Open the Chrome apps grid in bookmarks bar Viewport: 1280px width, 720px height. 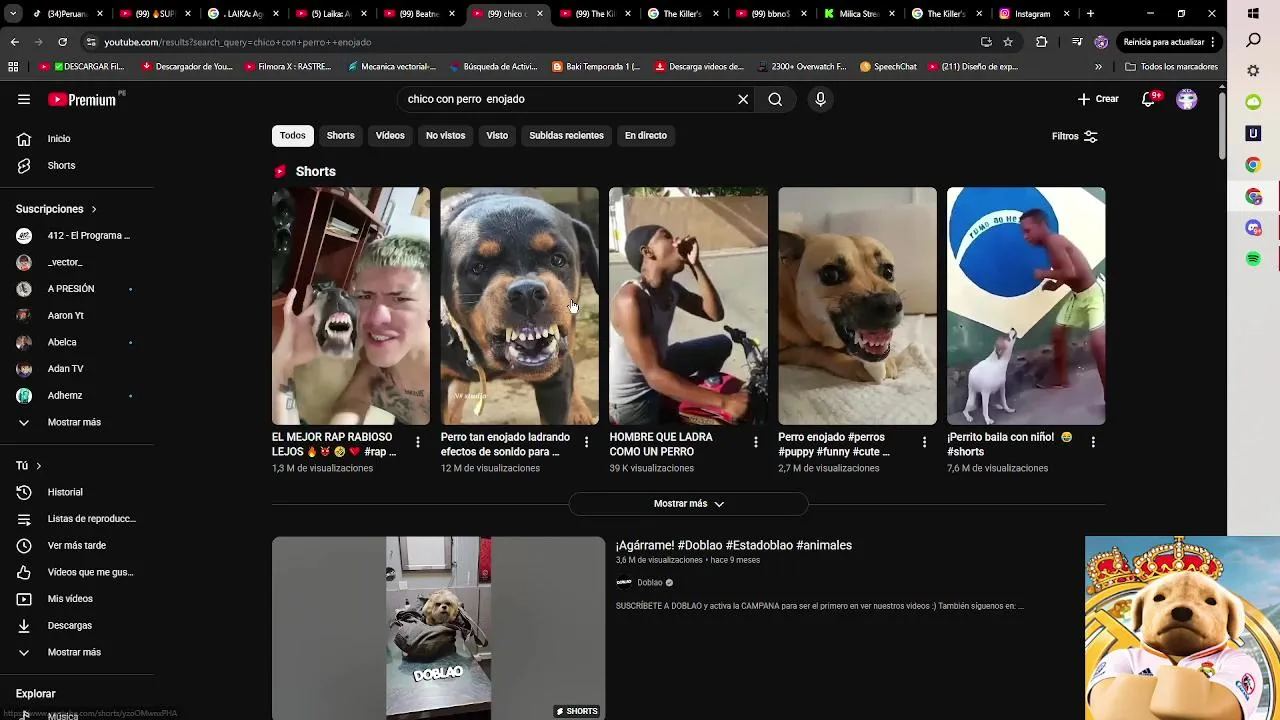[x=13, y=67]
